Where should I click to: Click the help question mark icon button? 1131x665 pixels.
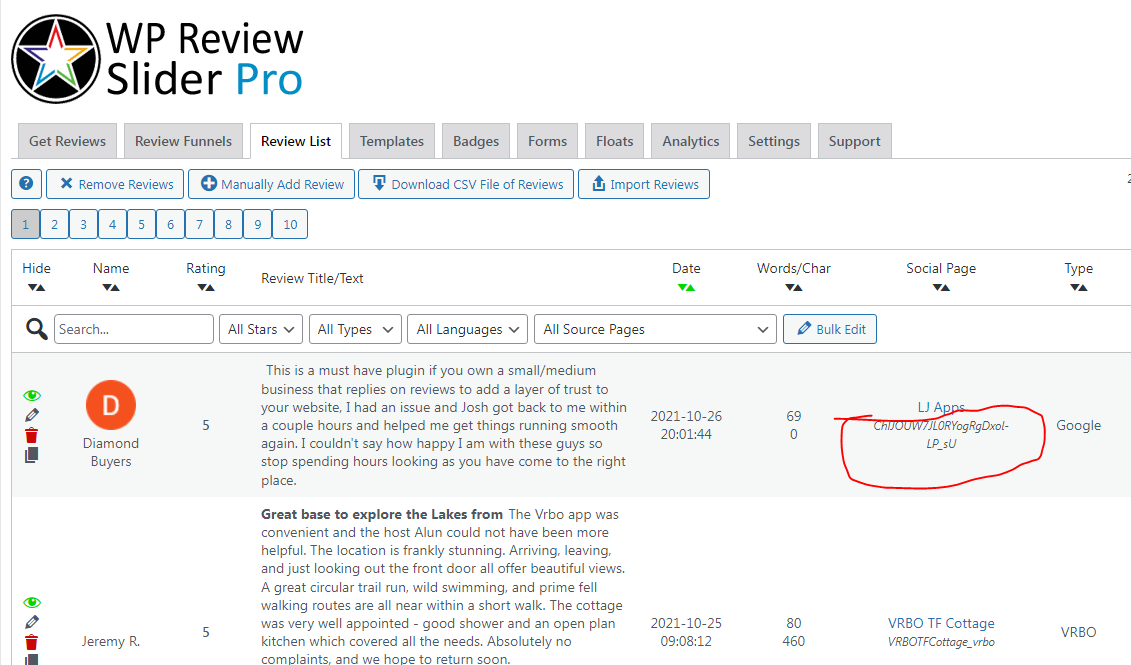[x=26, y=184]
